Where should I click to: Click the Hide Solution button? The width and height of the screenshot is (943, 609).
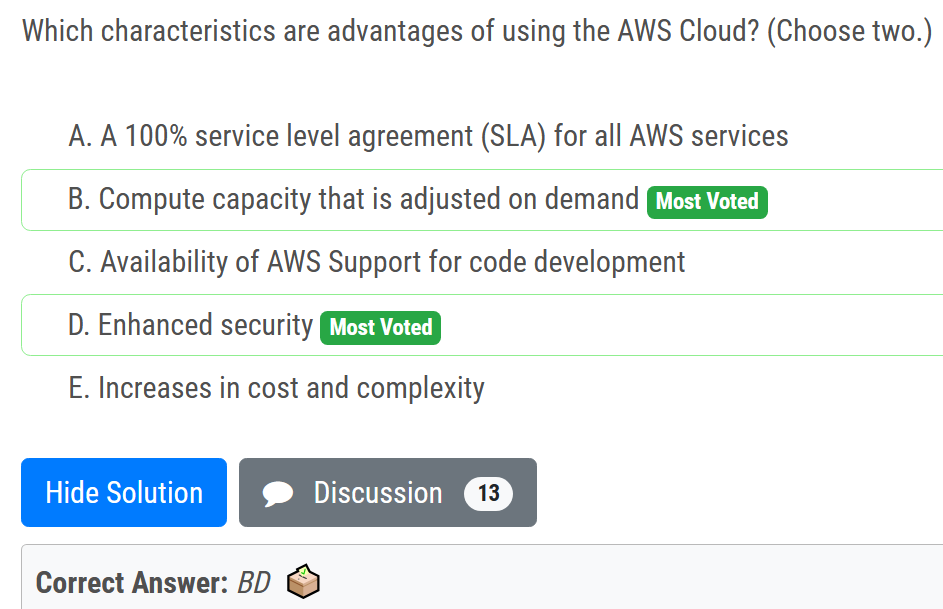[x=124, y=492]
